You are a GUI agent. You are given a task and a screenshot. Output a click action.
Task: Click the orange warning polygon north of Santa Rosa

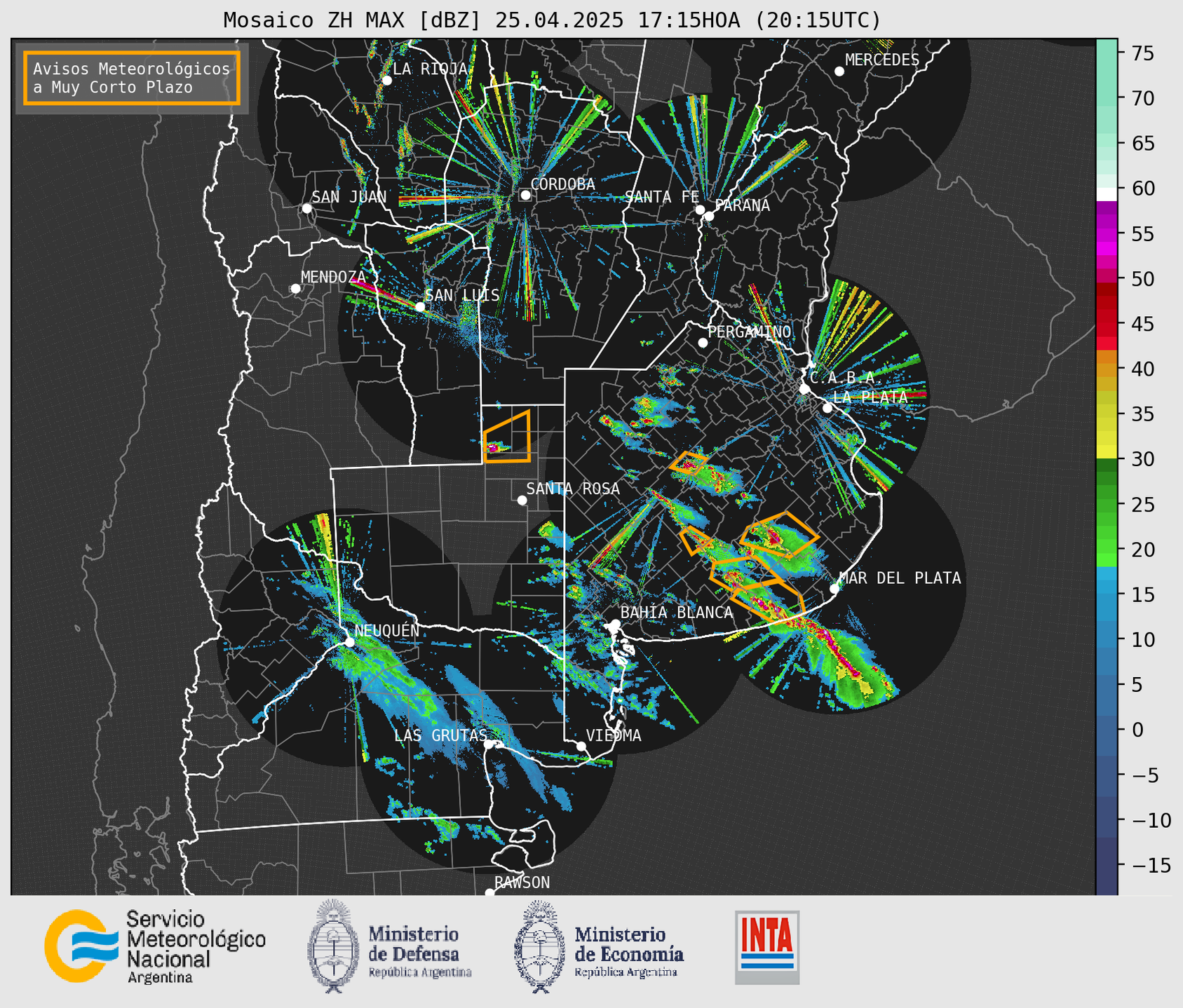[507, 437]
